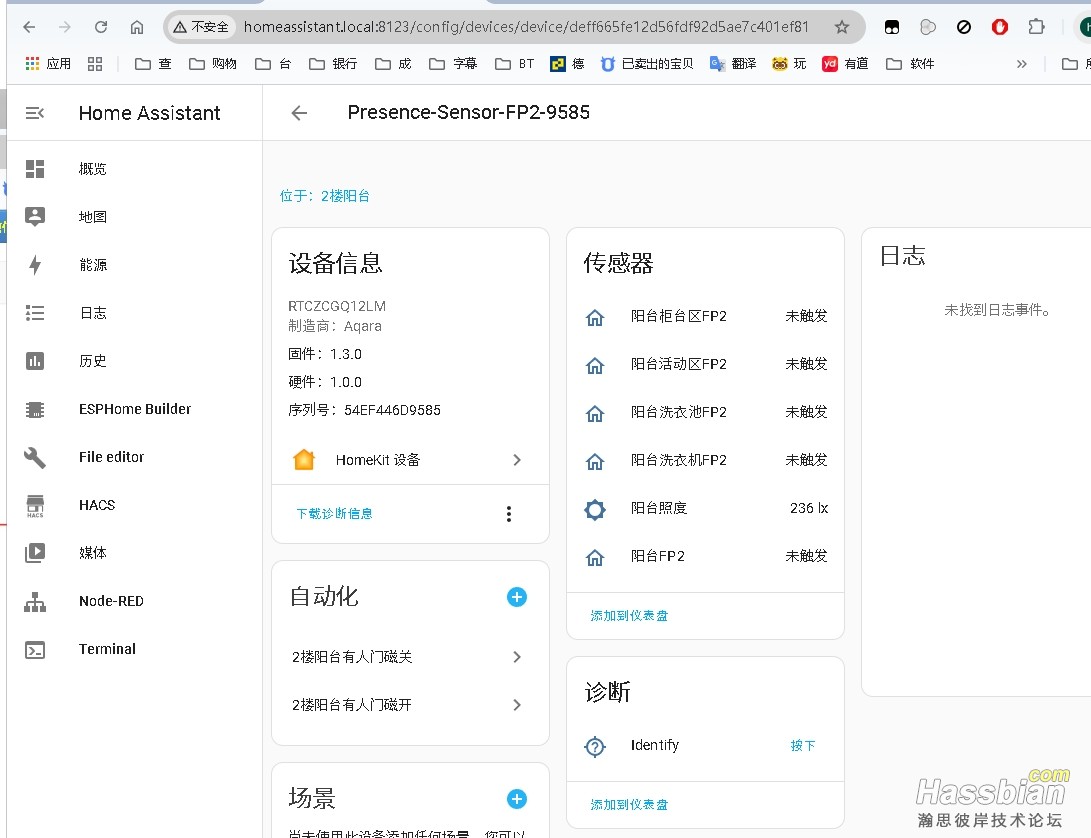Image resolution: width=1091 pixels, height=838 pixels.
Task: Open the 应用 apps shortcut
Action: pos(48,64)
